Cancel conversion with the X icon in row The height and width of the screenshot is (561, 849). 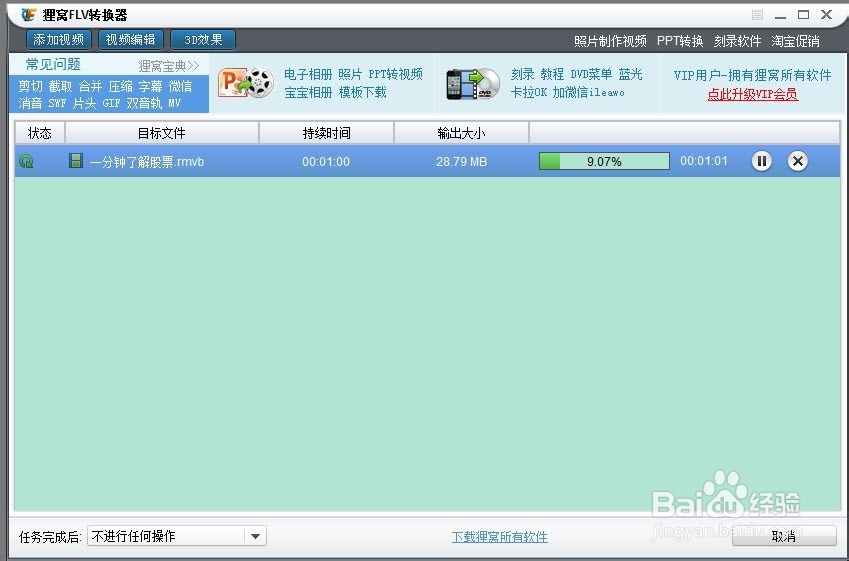click(x=798, y=161)
